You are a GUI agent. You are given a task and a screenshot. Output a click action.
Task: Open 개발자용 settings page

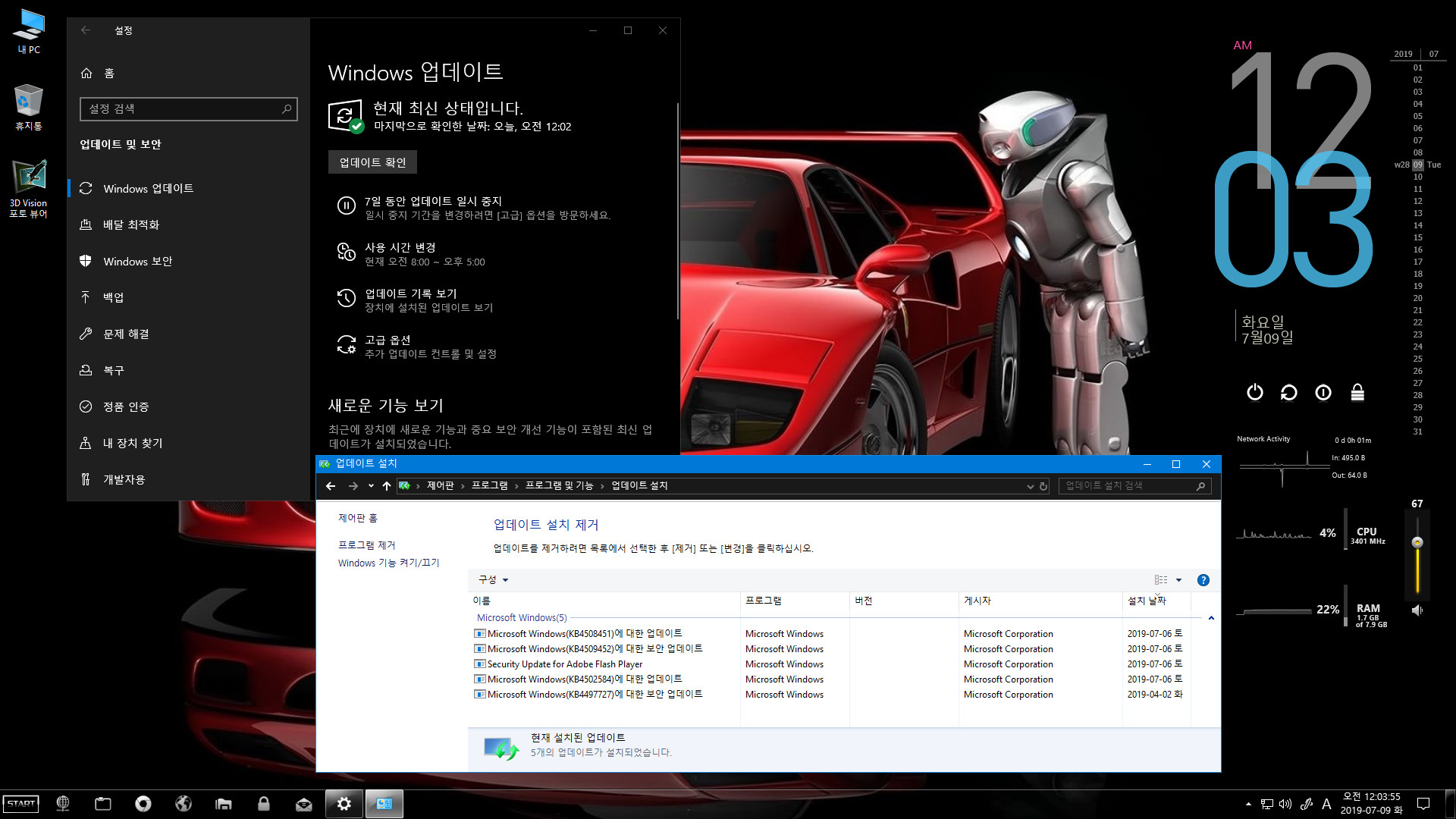click(188, 479)
